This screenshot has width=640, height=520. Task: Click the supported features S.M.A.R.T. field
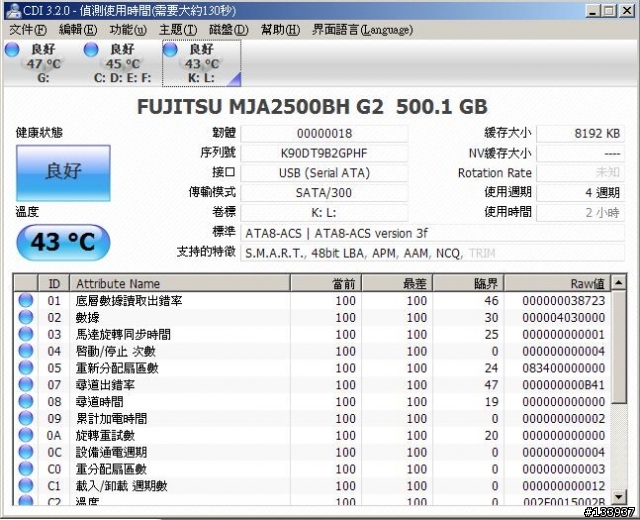(x=432, y=253)
